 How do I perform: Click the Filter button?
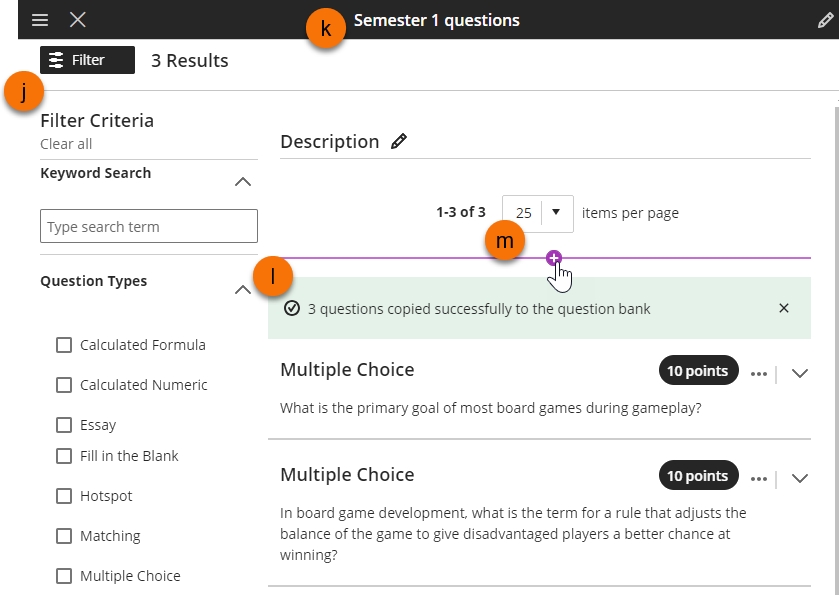click(x=87, y=60)
